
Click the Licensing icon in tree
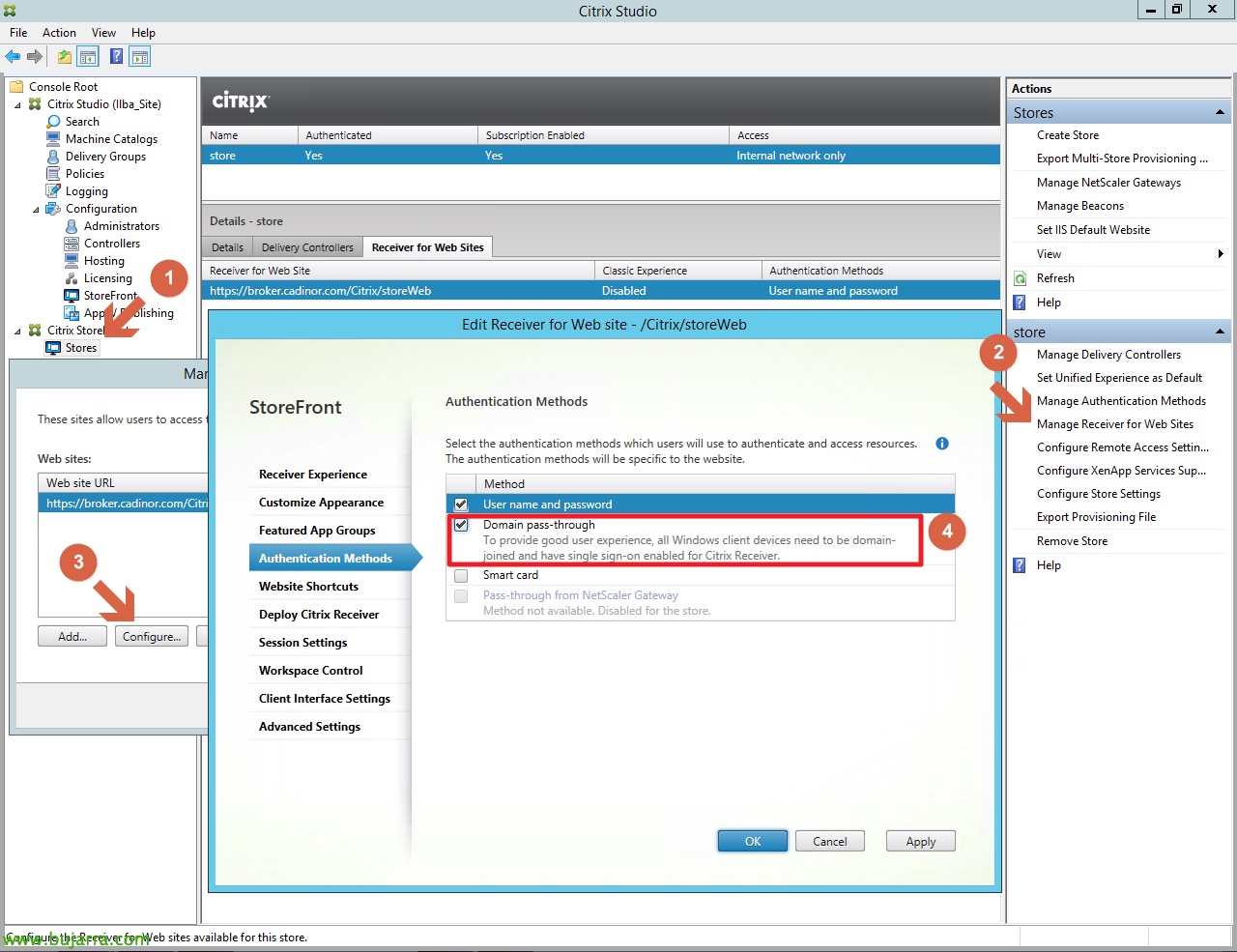click(x=72, y=278)
